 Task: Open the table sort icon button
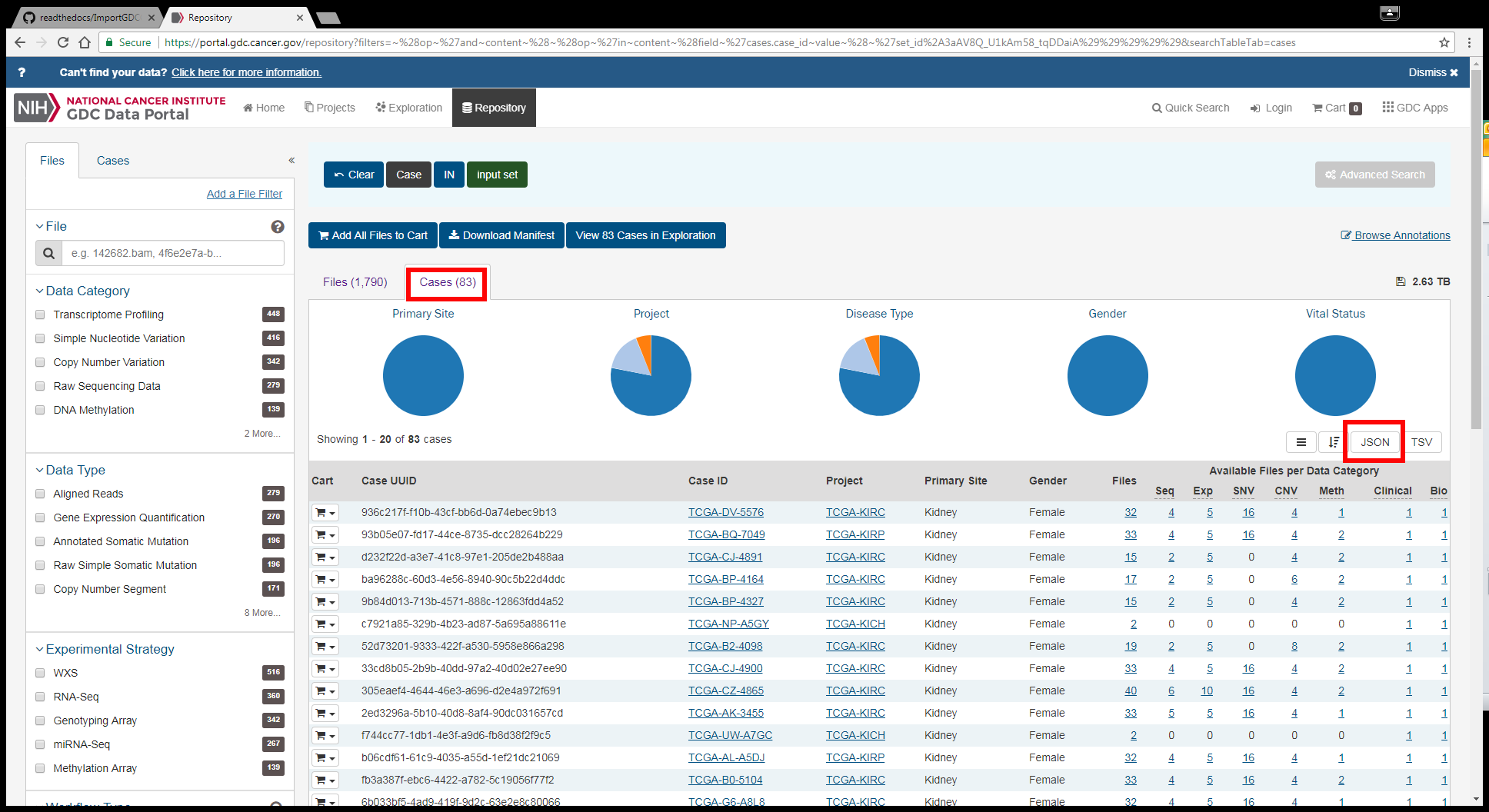[1334, 442]
